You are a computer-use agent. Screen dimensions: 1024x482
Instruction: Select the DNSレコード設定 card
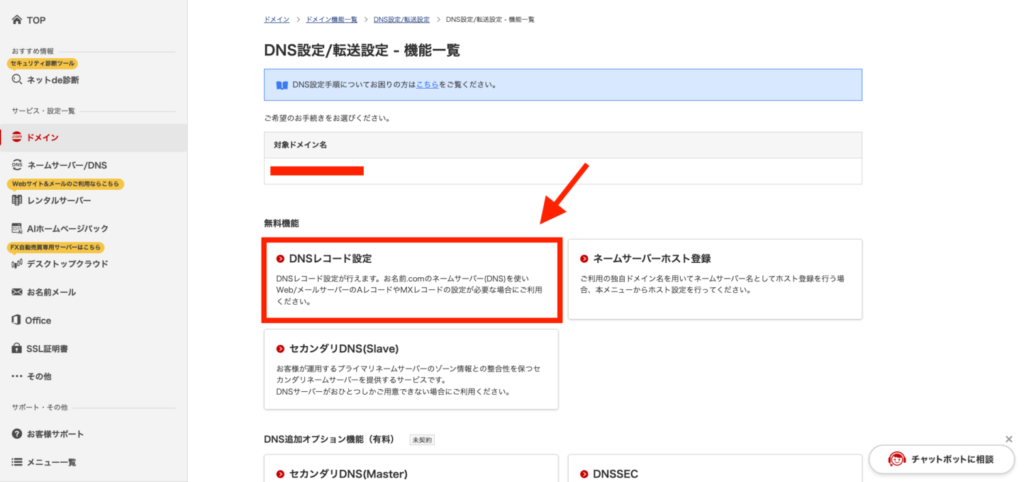410,280
